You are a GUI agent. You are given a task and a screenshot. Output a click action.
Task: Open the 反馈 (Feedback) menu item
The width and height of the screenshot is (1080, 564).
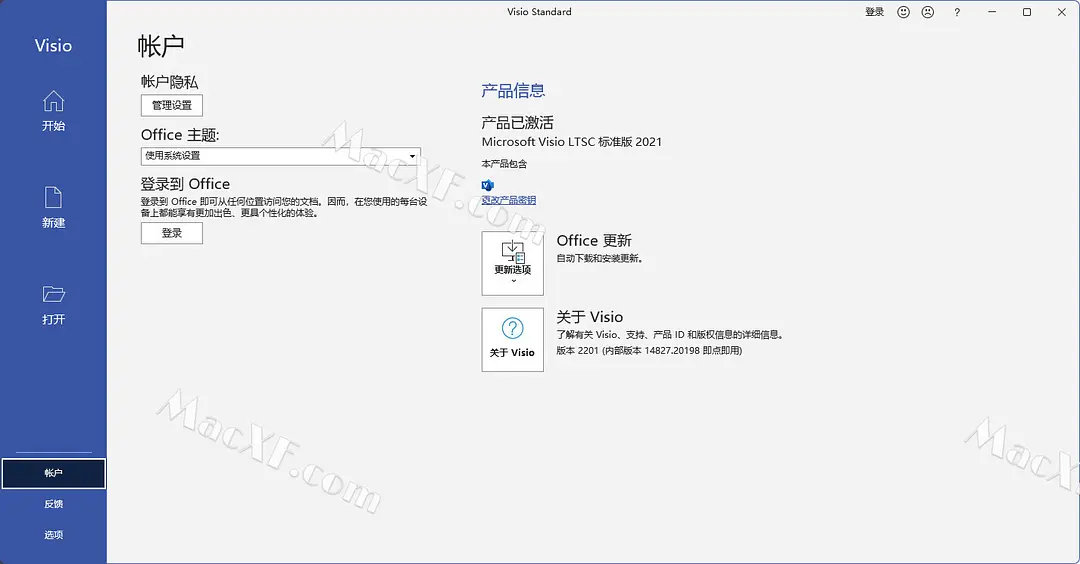pyautogui.click(x=53, y=504)
